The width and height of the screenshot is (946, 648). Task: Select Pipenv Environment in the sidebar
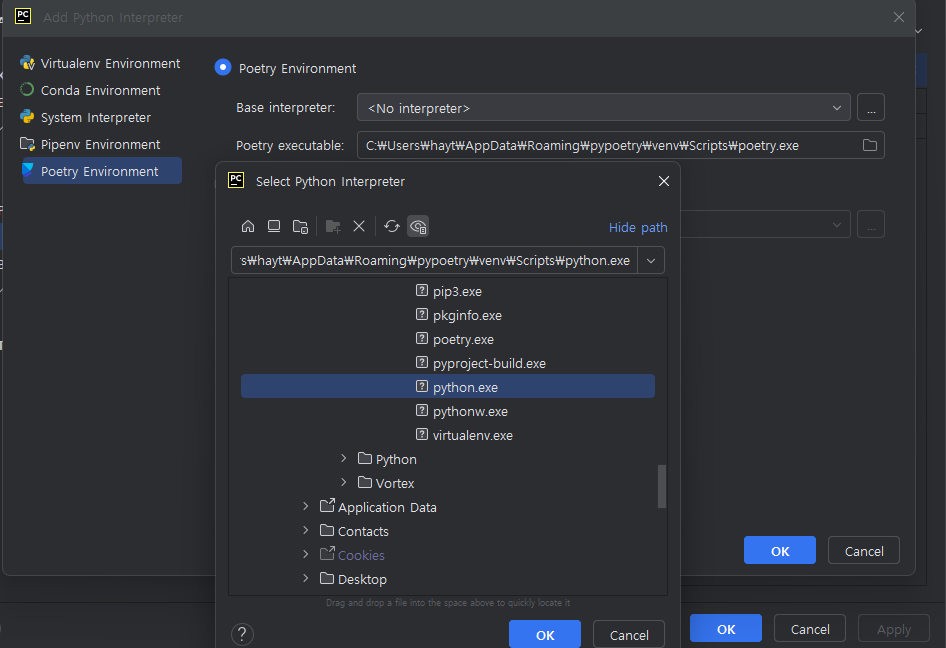101,145
